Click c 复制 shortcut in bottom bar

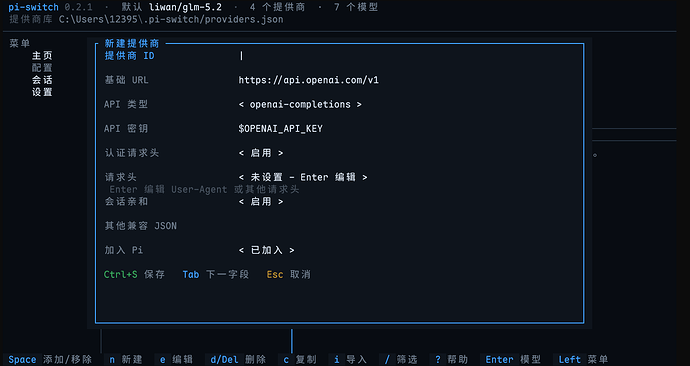[300, 359]
